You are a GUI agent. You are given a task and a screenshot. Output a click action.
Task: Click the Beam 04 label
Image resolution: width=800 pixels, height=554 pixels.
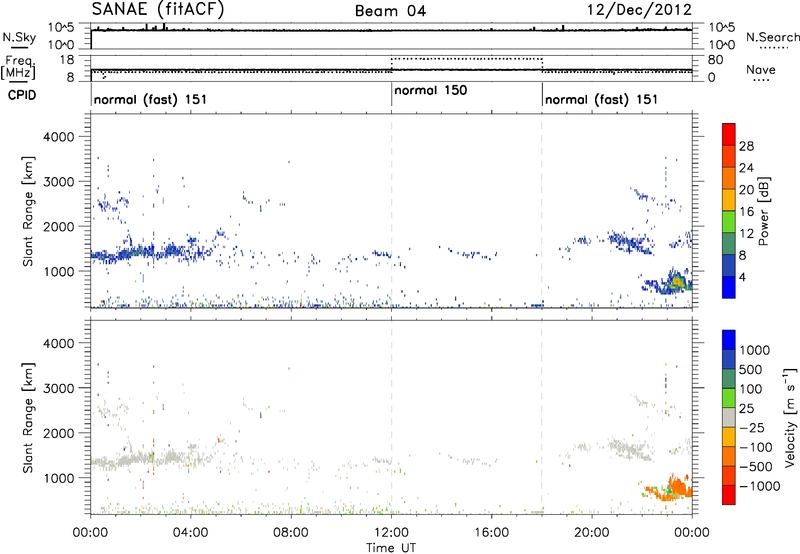pyautogui.click(x=390, y=11)
